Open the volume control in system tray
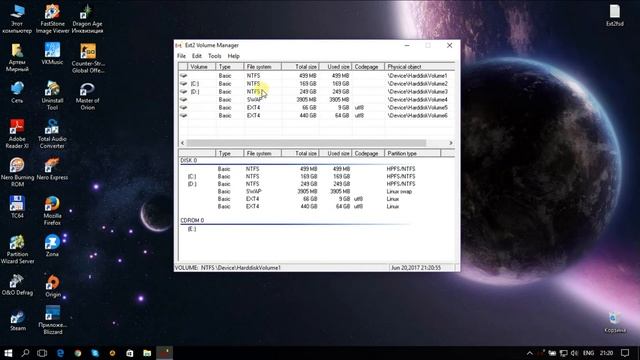 [575, 353]
